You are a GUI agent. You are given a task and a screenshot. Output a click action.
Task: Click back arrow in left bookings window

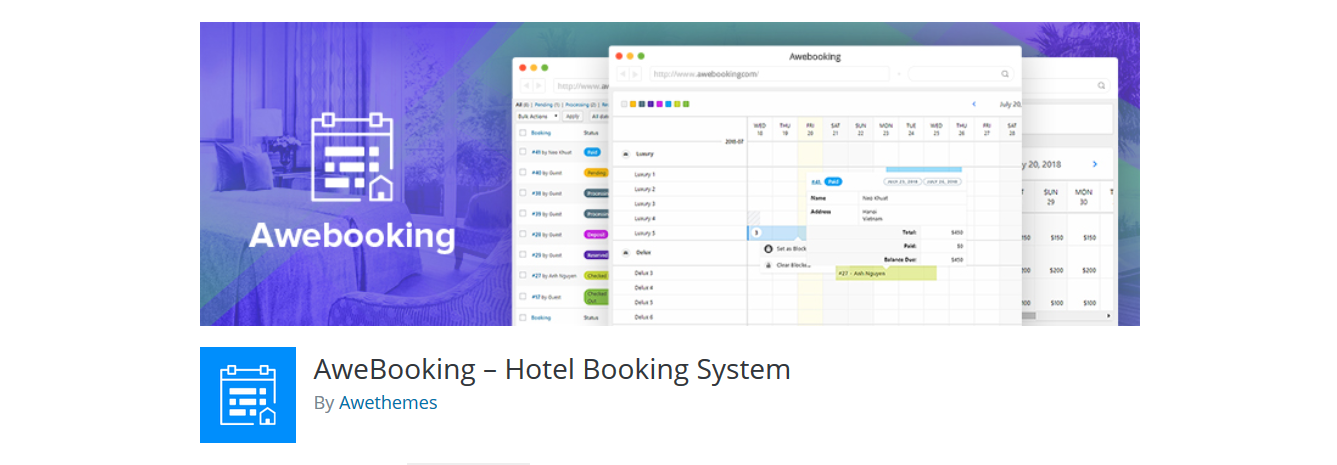tap(525, 85)
